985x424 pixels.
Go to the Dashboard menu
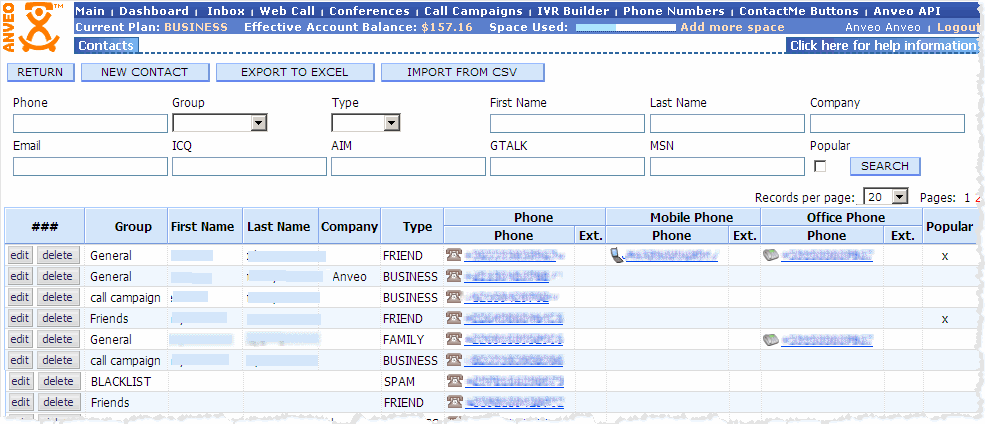[x=154, y=11]
